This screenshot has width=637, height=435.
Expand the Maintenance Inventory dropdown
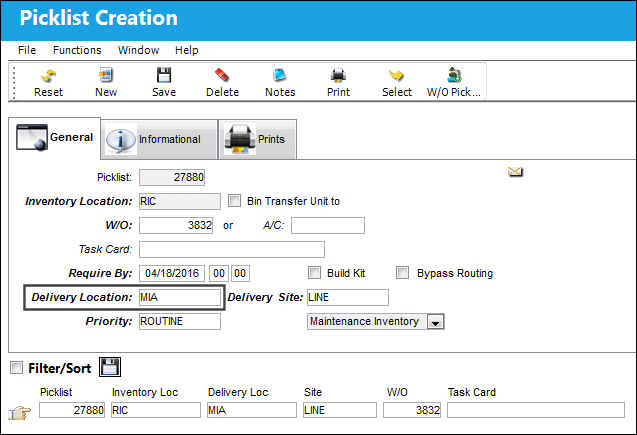point(436,322)
